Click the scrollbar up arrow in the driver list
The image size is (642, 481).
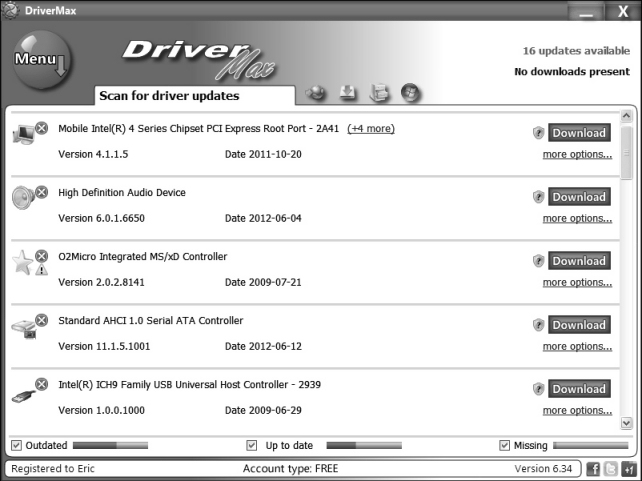click(x=626, y=116)
